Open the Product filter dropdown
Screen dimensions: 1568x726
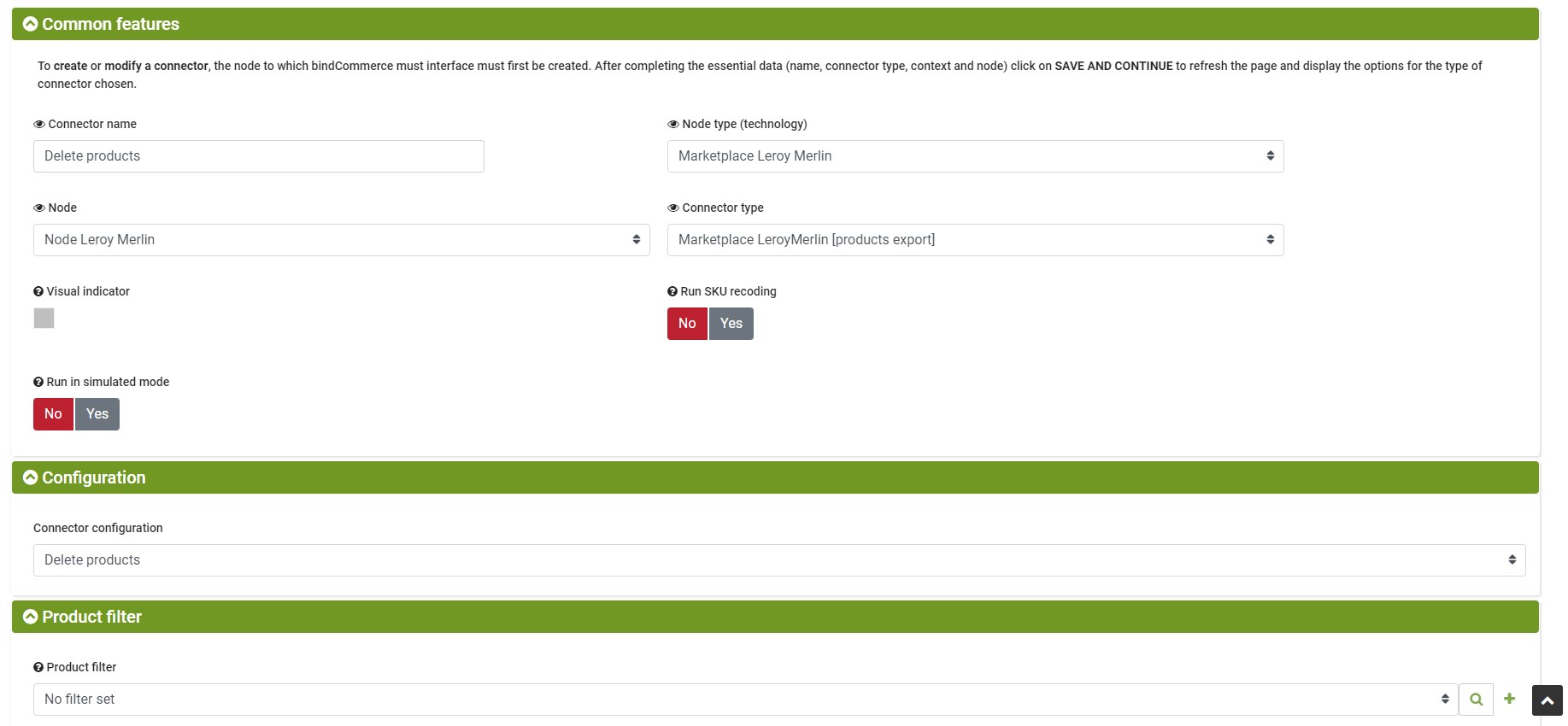point(745,700)
